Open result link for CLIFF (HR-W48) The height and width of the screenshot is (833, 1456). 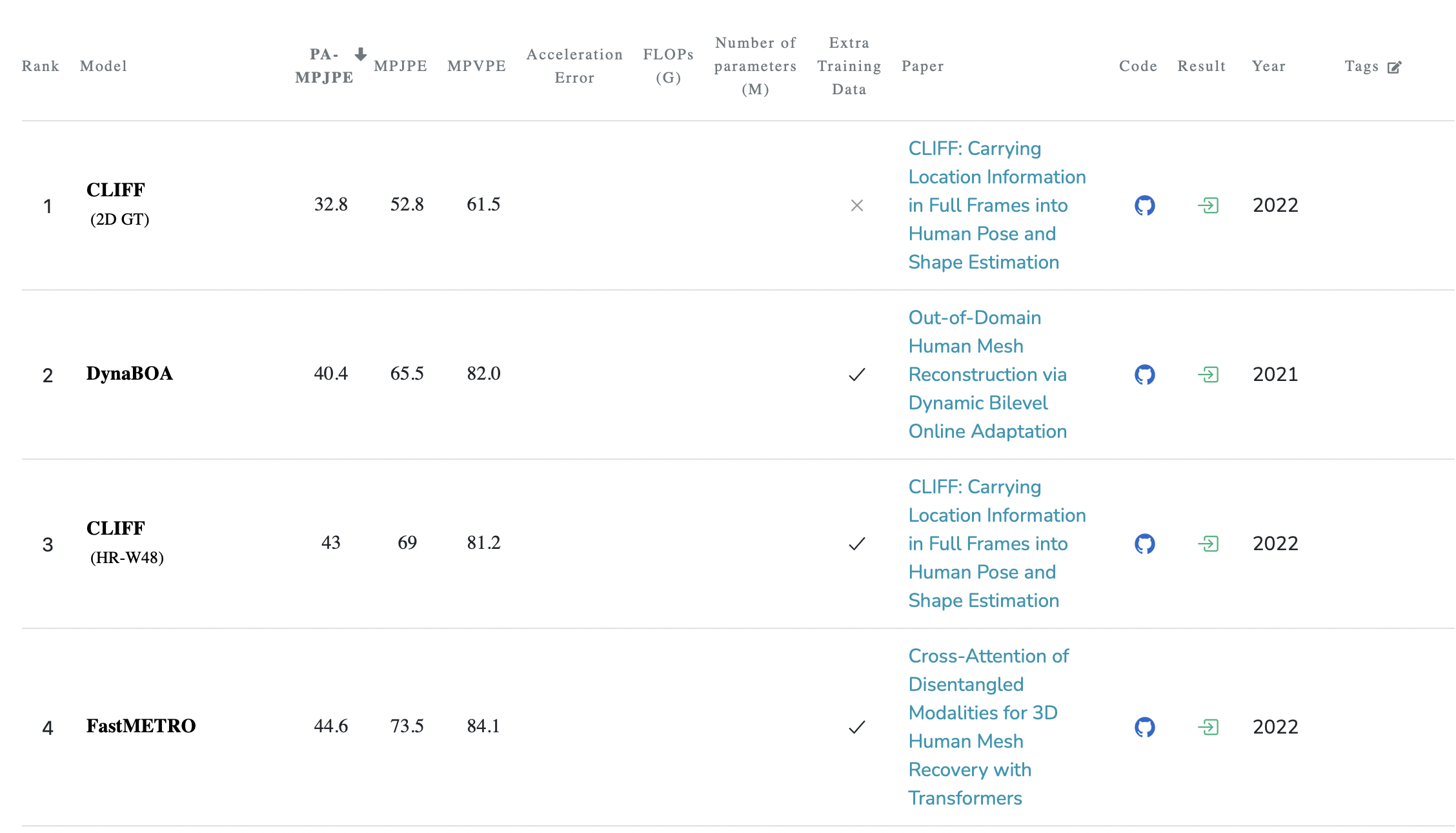[x=1208, y=544]
